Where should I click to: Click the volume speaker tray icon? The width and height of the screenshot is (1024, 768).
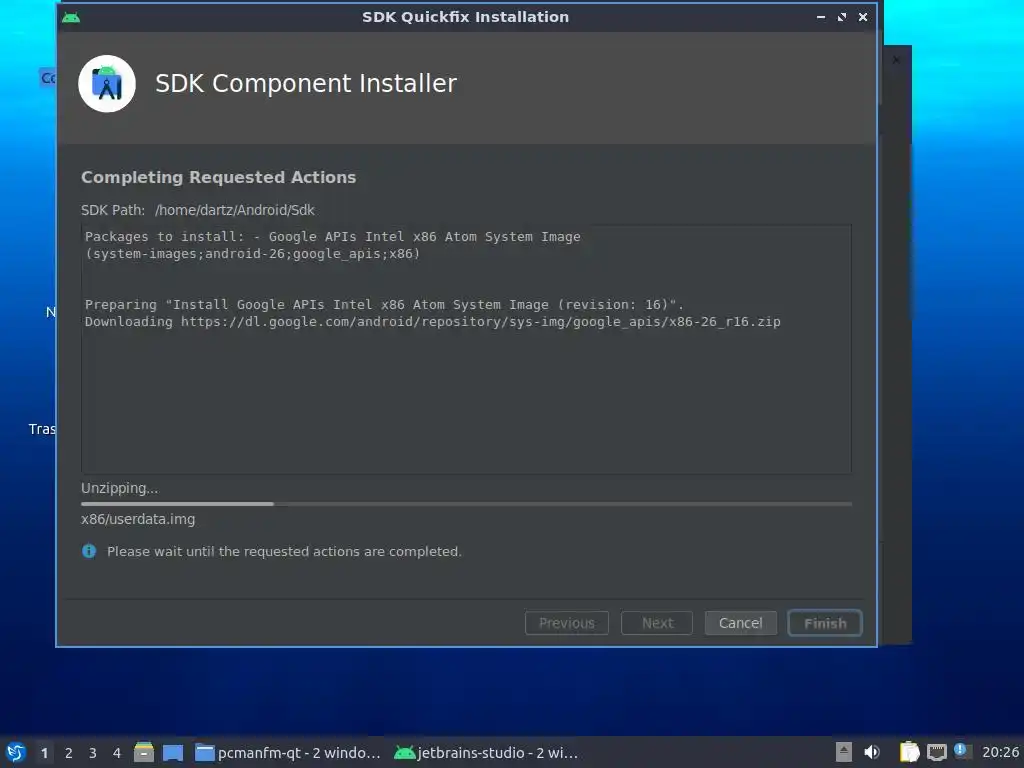click(872, 752)
